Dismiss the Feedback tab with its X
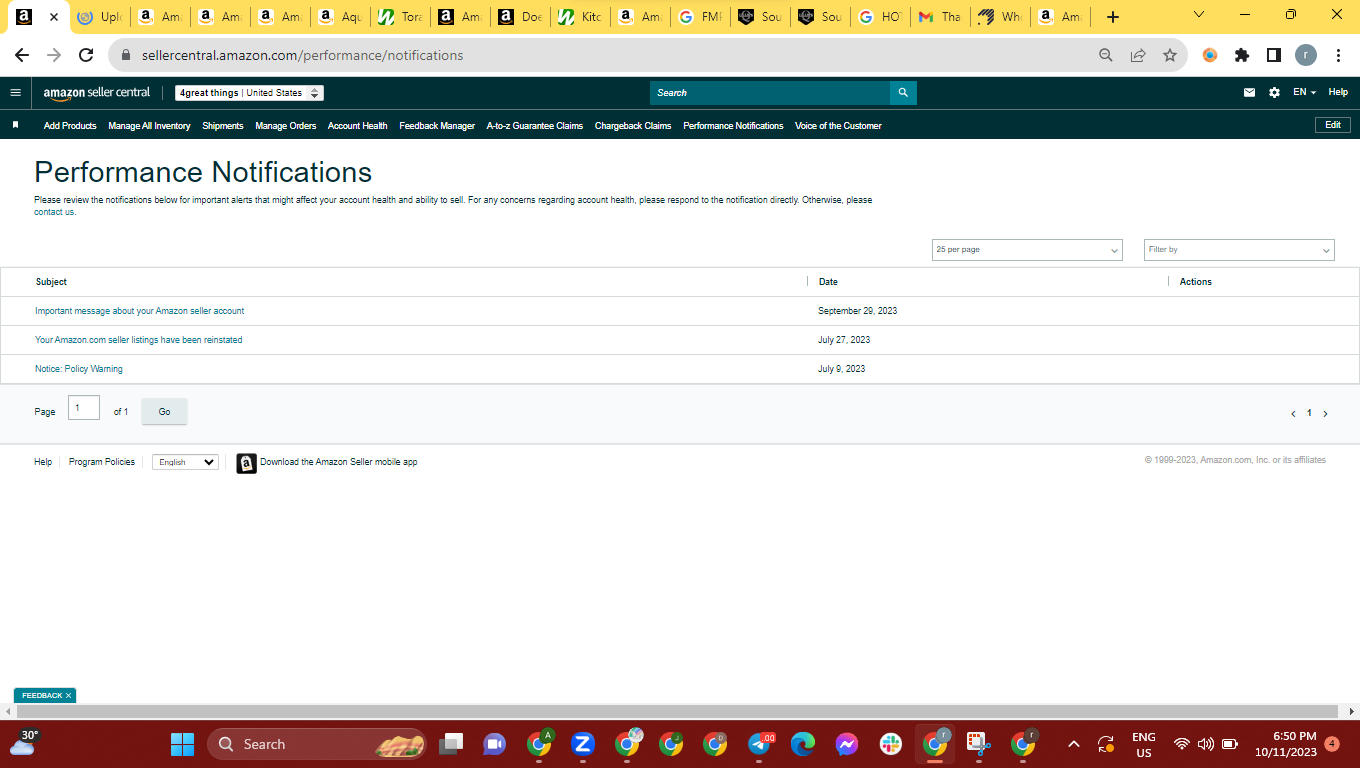This screenshot has height=768, width=1360. click(68, 696)
